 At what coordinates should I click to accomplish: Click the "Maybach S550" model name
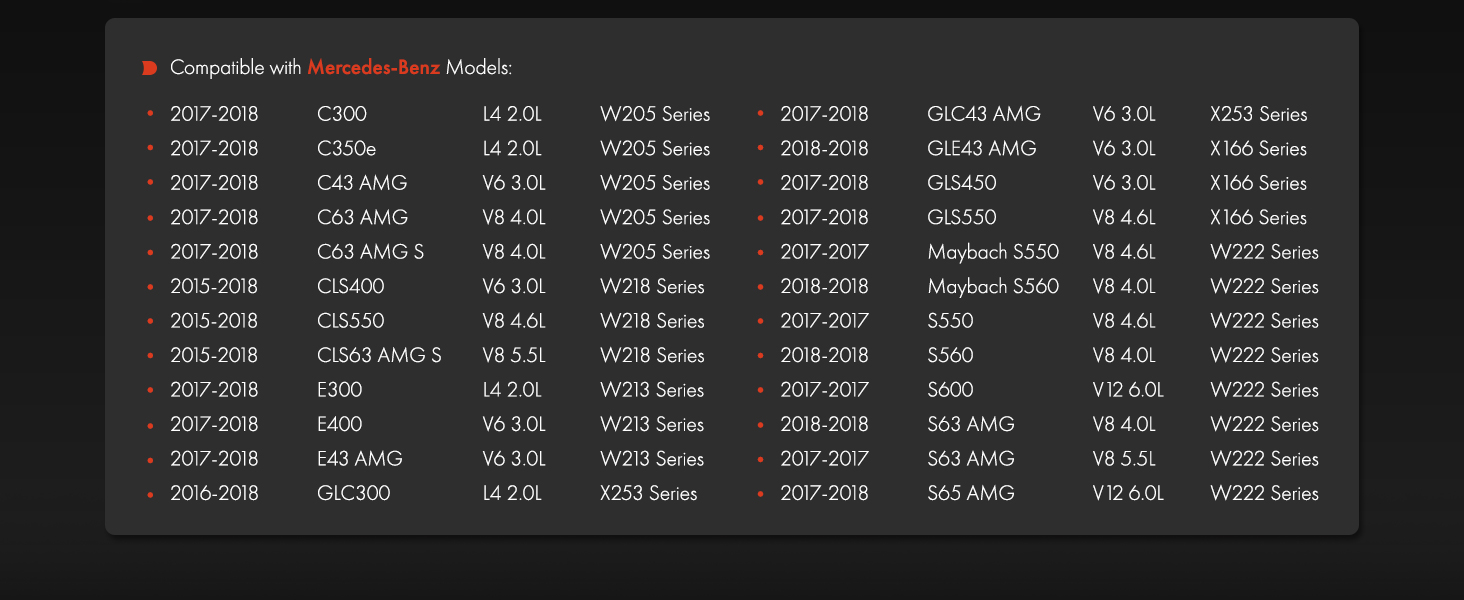click(993, 252)
